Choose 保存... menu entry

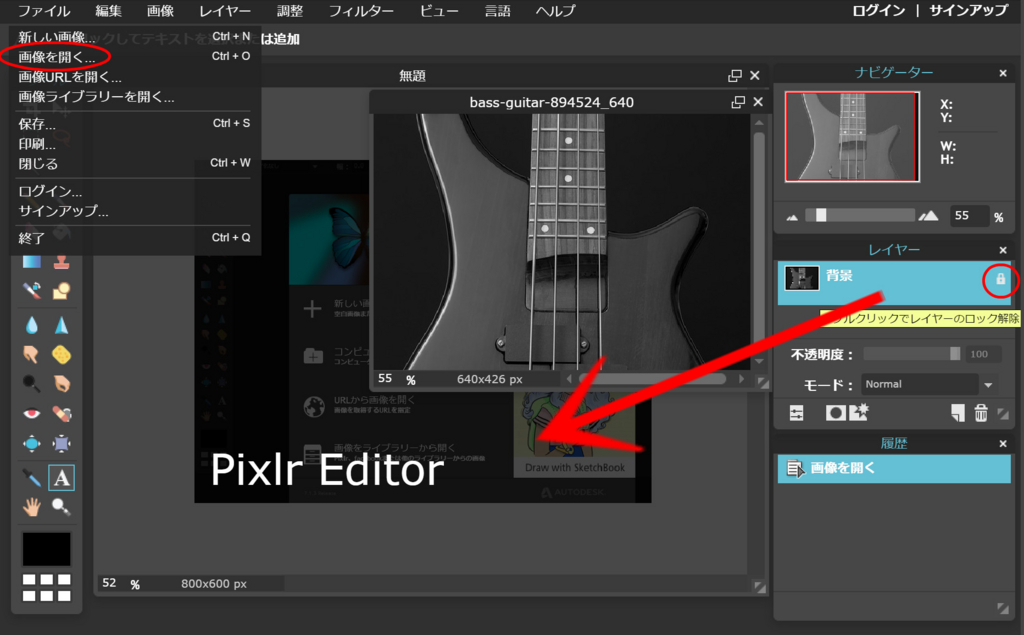click(134, 123)
